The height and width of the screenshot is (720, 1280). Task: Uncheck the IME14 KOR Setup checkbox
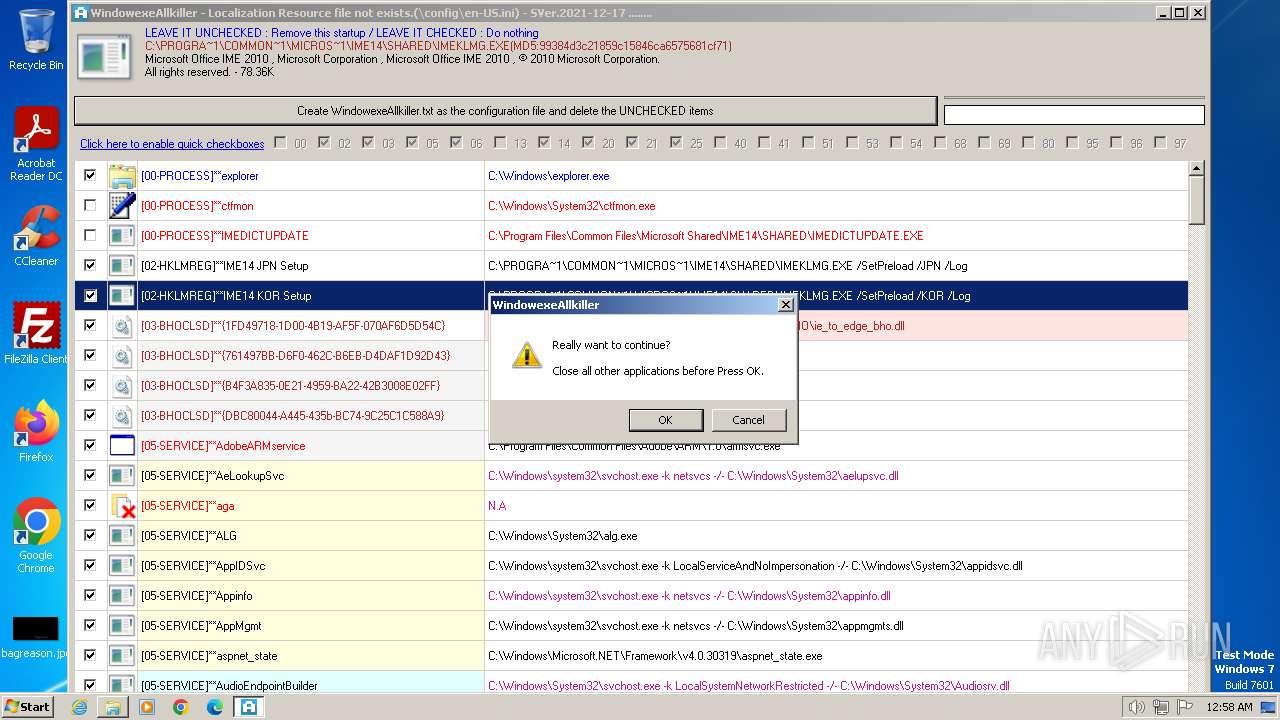click(90, 295)
